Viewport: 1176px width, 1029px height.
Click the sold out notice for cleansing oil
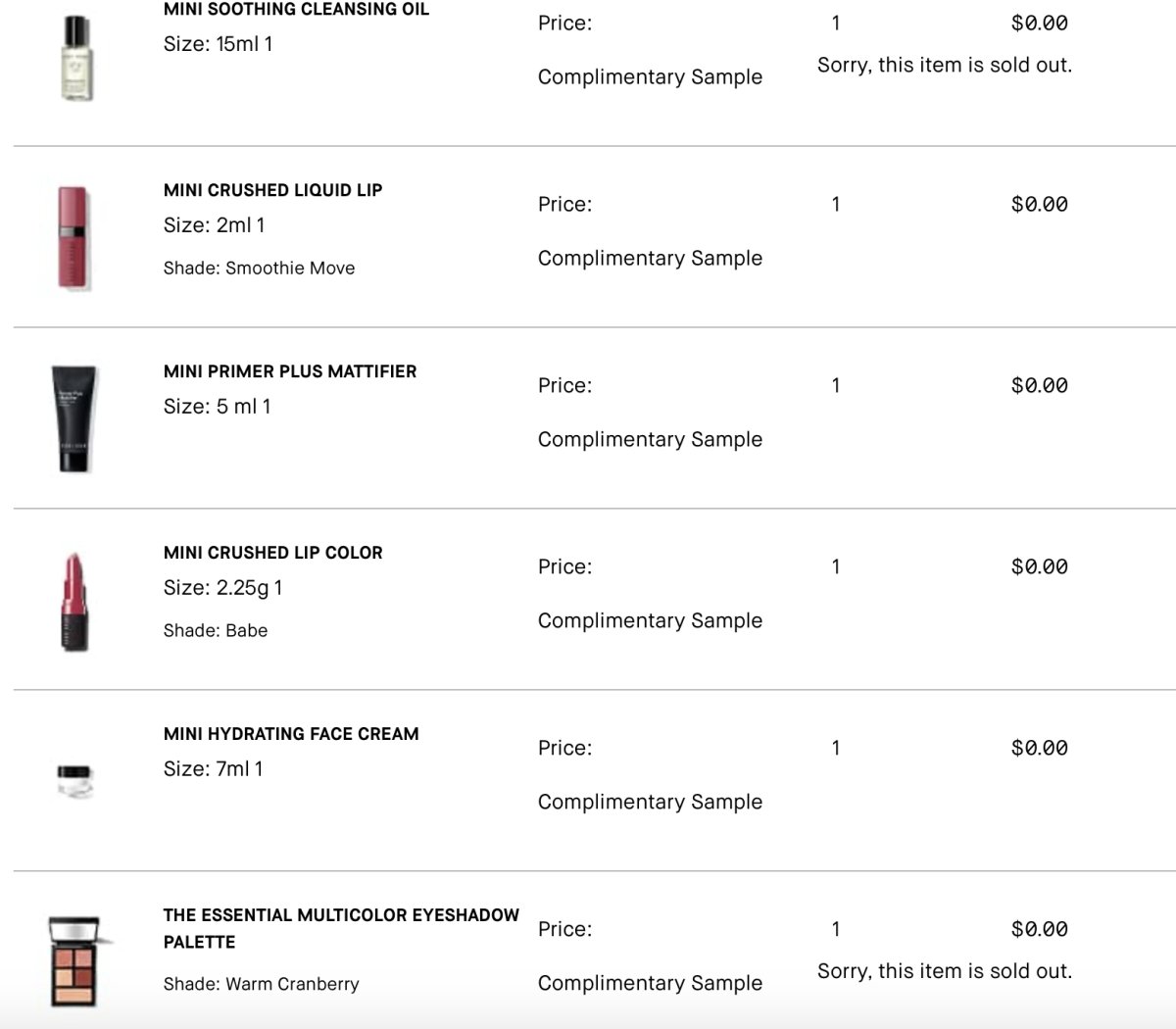tap(945, 66)
